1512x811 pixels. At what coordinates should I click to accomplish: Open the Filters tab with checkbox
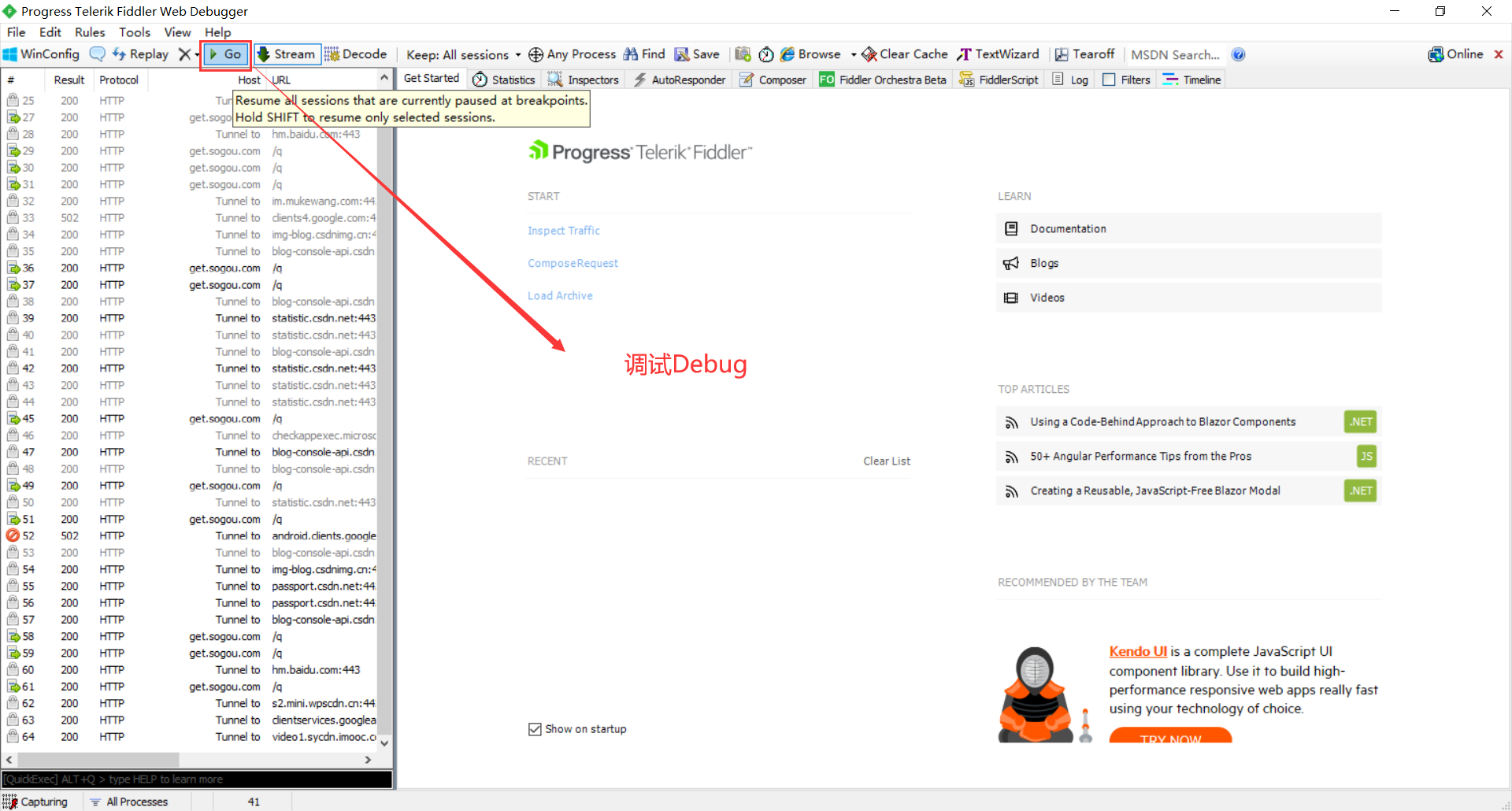[x=1126, y=80]
